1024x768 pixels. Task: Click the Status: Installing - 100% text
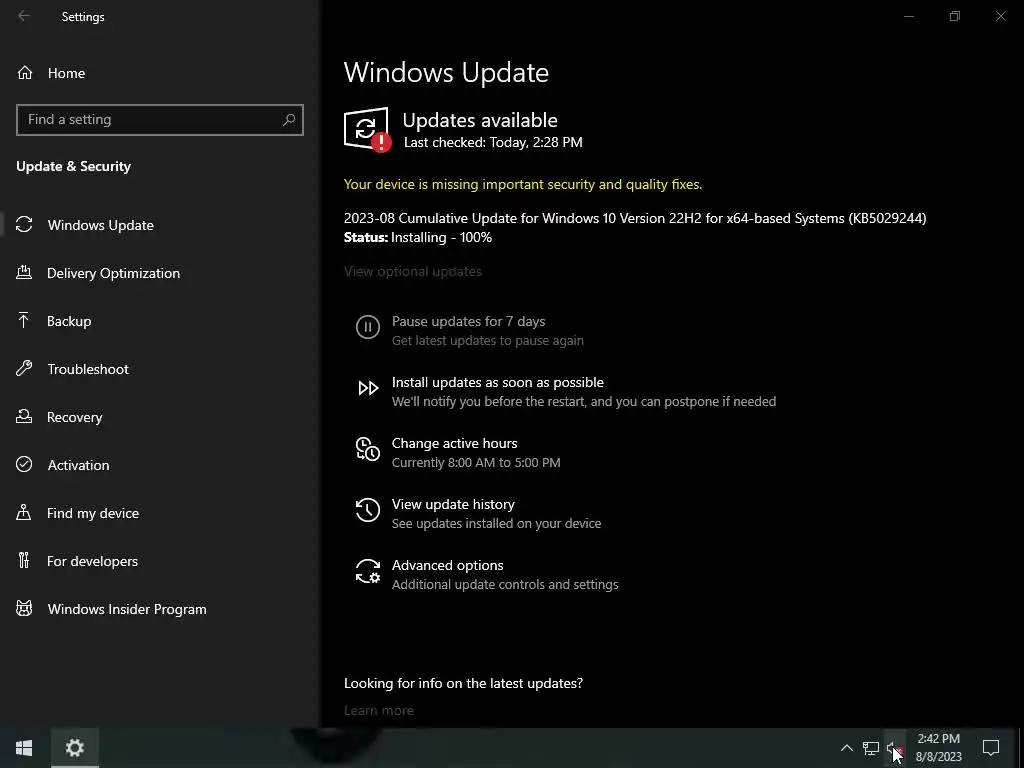coord(418,237)
